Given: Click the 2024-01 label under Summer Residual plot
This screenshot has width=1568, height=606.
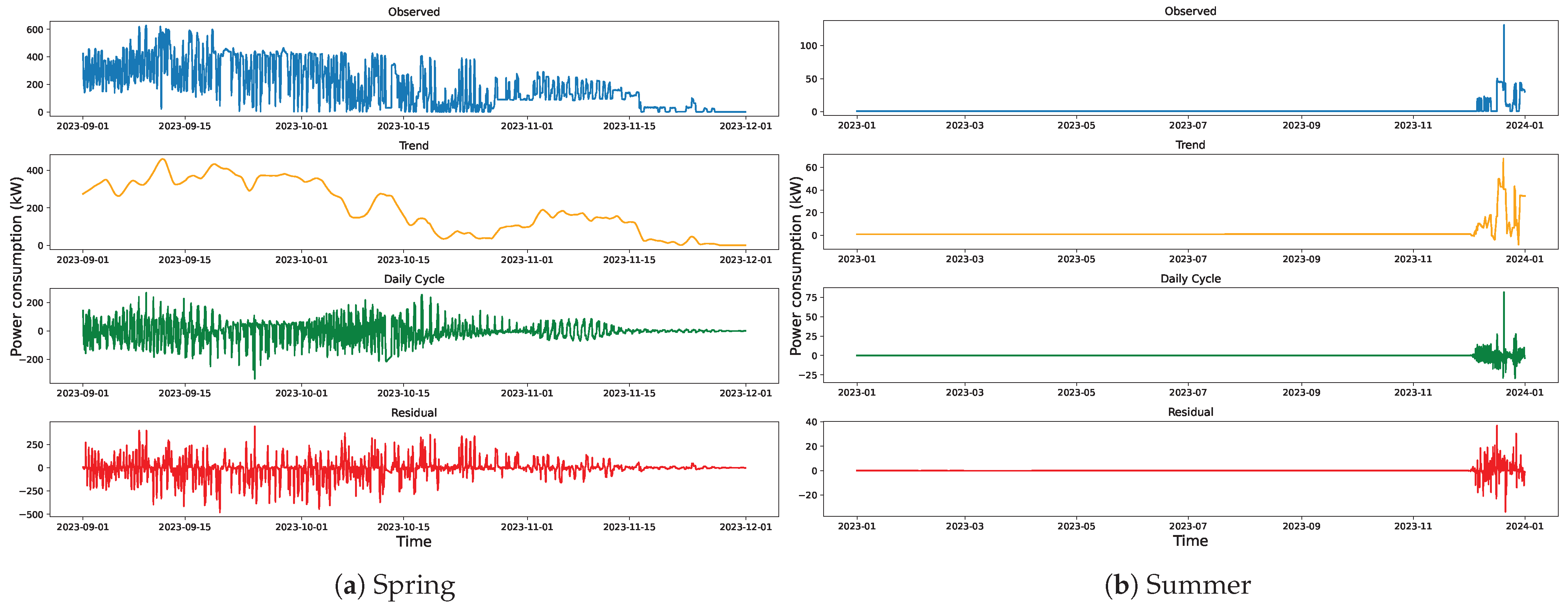Looking at the screenshot, I should click(1524, 526).
